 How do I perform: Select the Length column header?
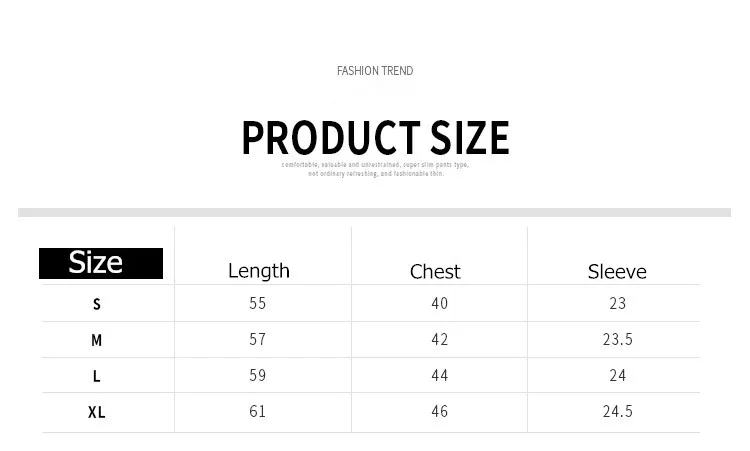[x=259, y=271]
